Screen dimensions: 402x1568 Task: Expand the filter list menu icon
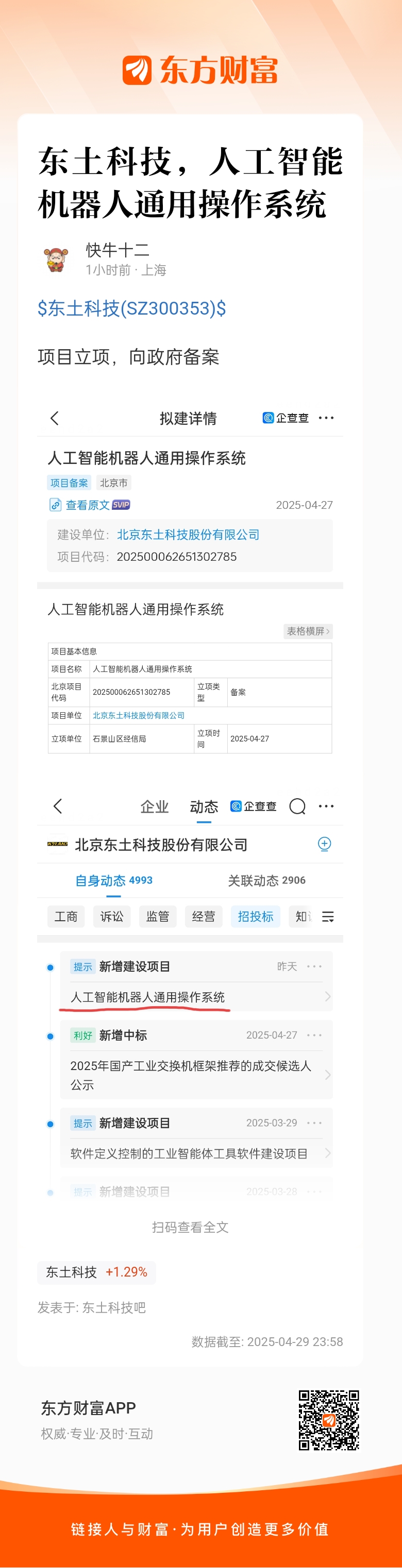(328, 917)
